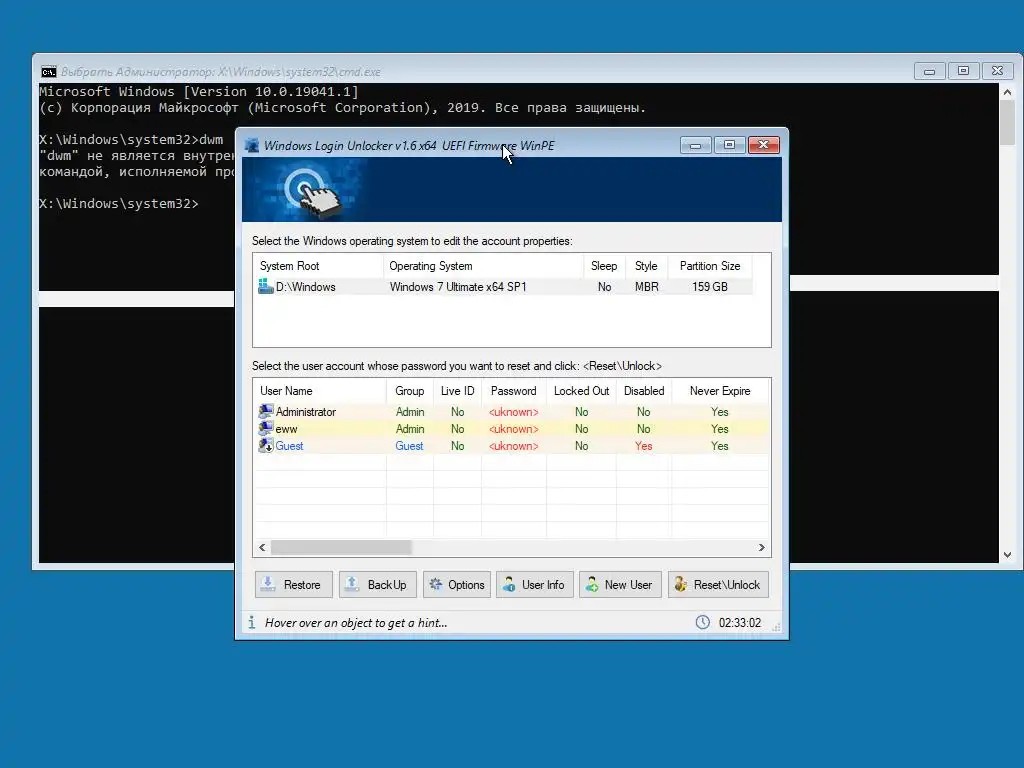Click the user list horizontal scrollbar thumb

(341, 547)
